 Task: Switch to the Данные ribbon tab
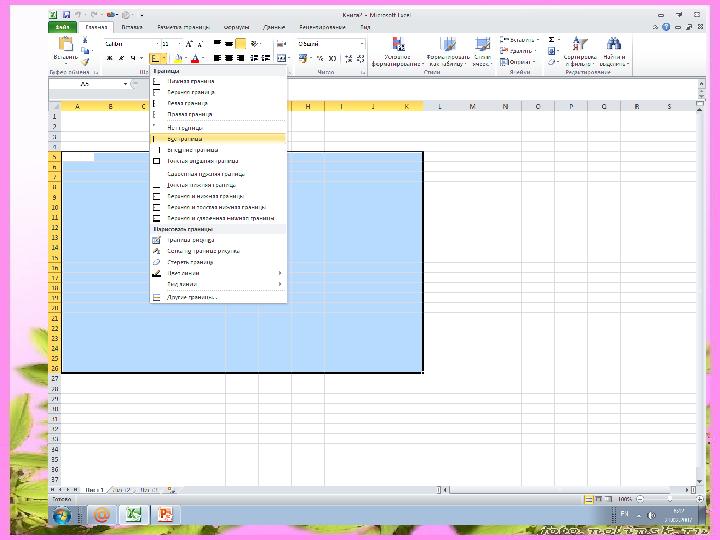(x=274, y=27)
